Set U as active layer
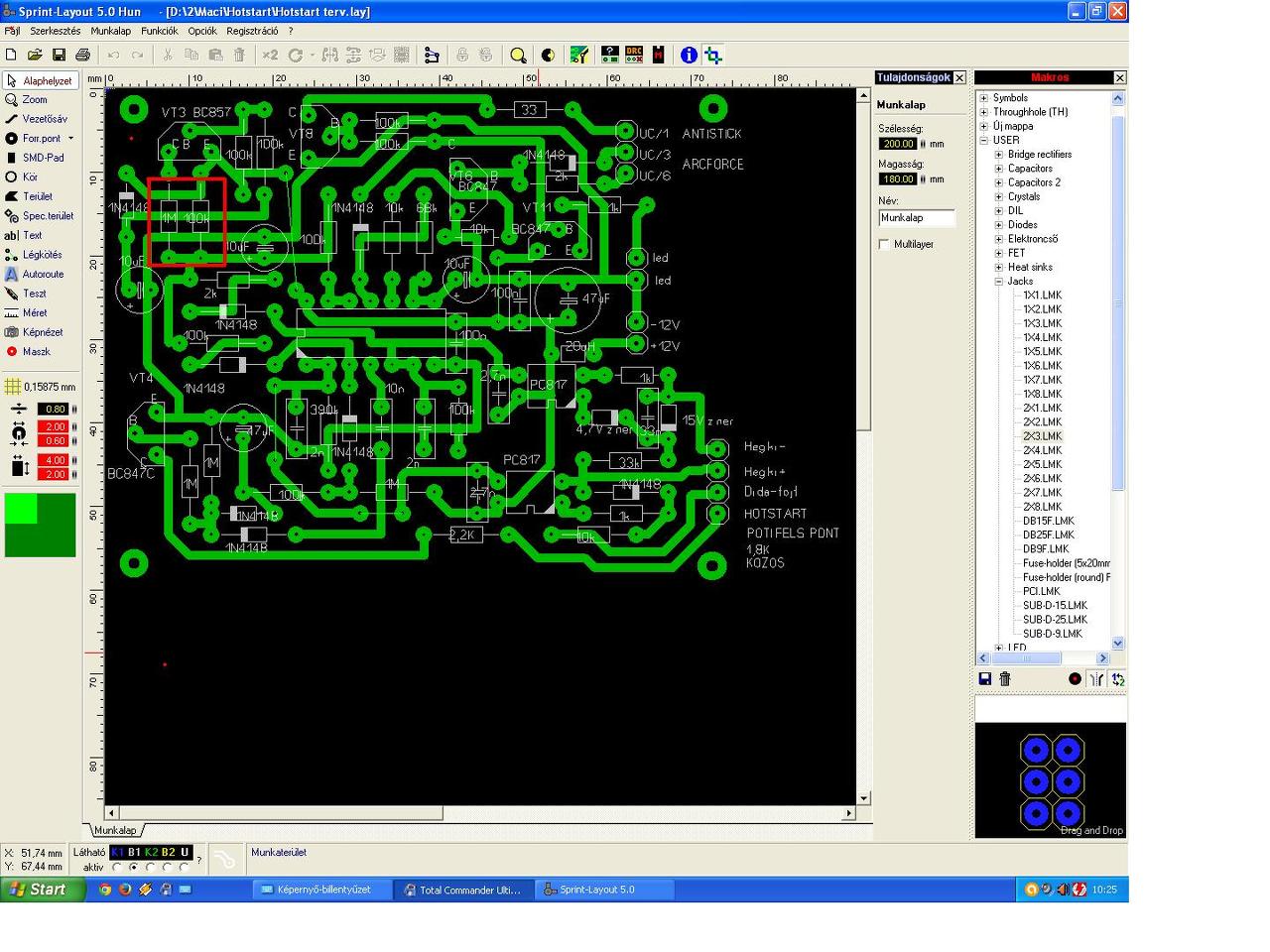 (x=185, y=868)
